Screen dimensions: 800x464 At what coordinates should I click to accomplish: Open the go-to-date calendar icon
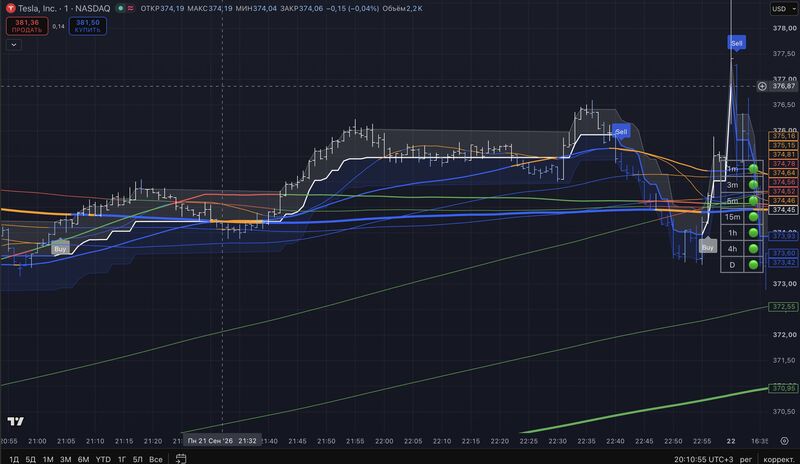[x=181, y=458]
